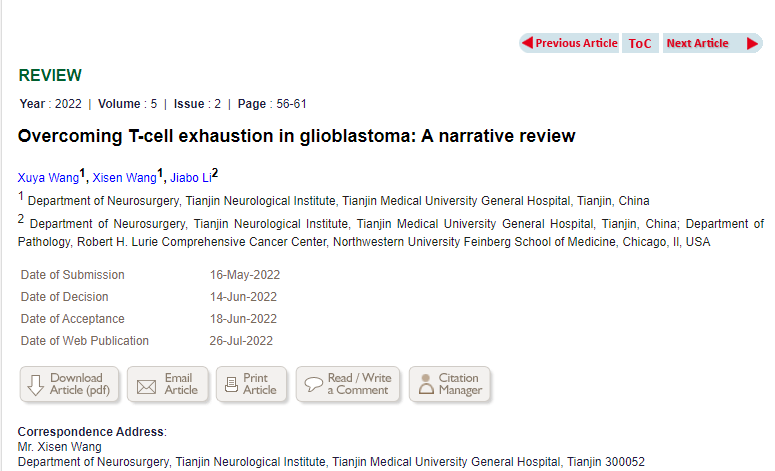Go to the Previous Article
775x471 pixels.
click(569, 43)
